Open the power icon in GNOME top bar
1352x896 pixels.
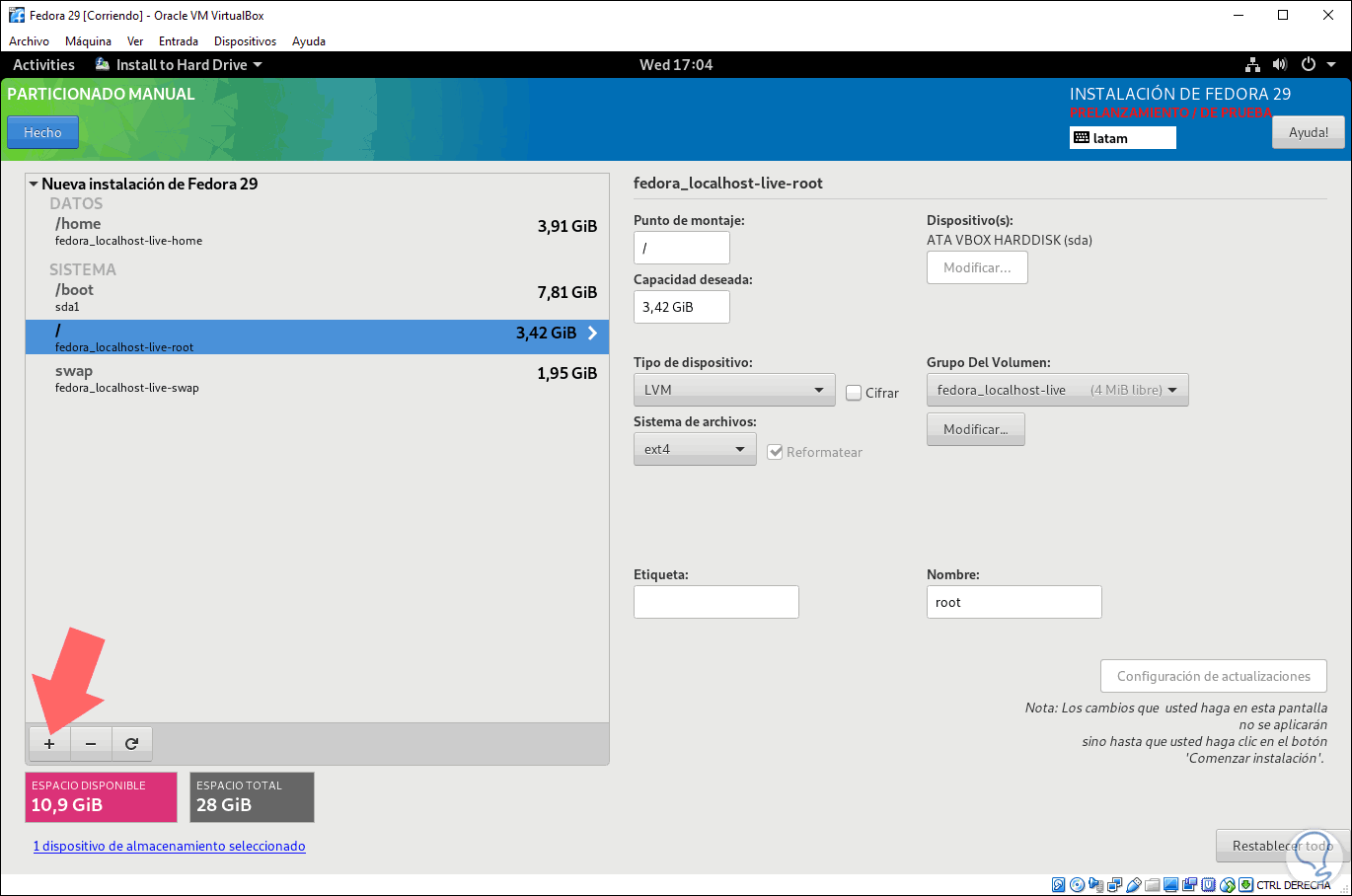click(1309, 65)
